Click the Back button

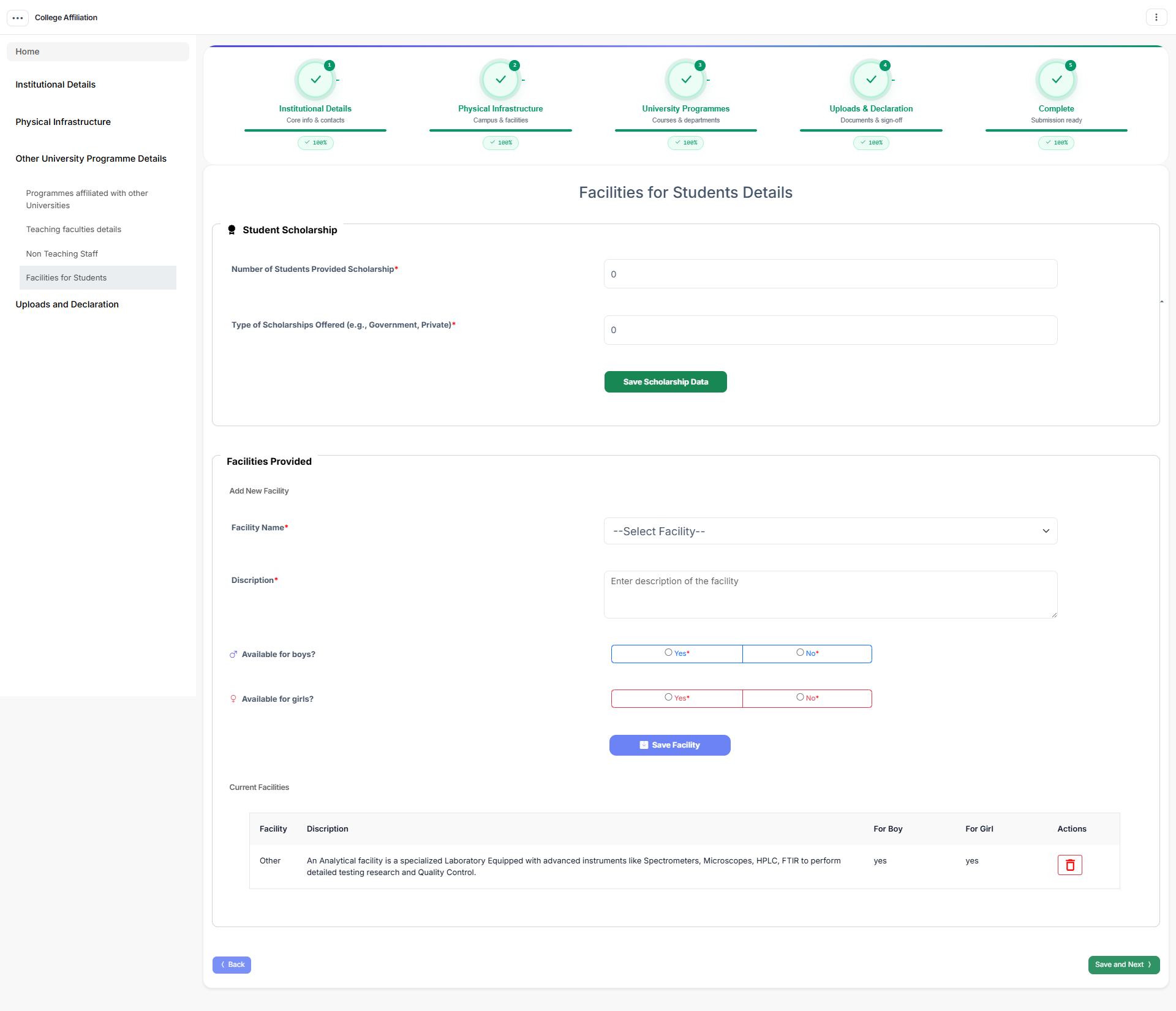(x=232, y=964)
